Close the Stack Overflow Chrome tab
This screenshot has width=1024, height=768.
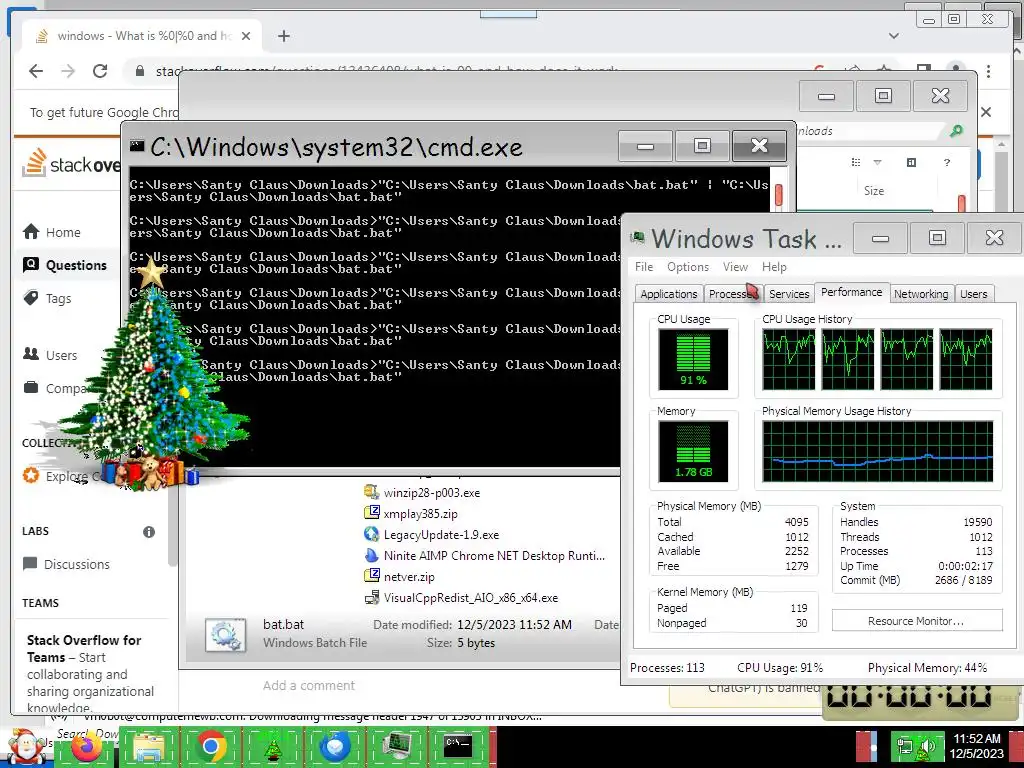(246, 36)
